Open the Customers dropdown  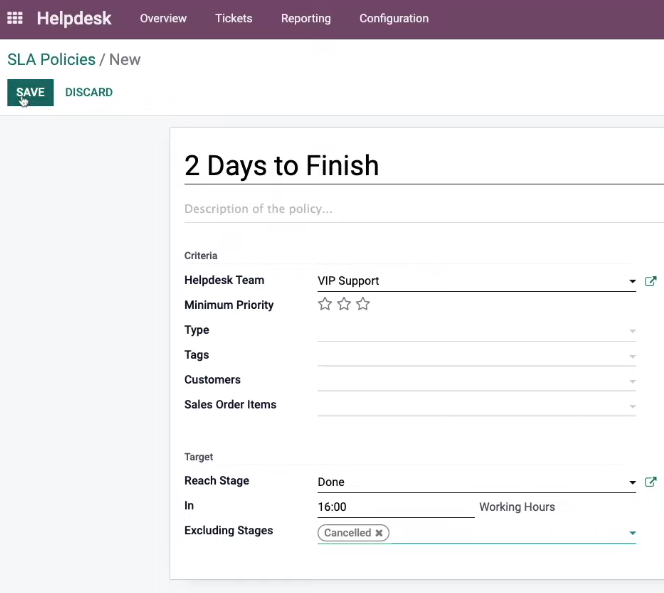(476, 380)
